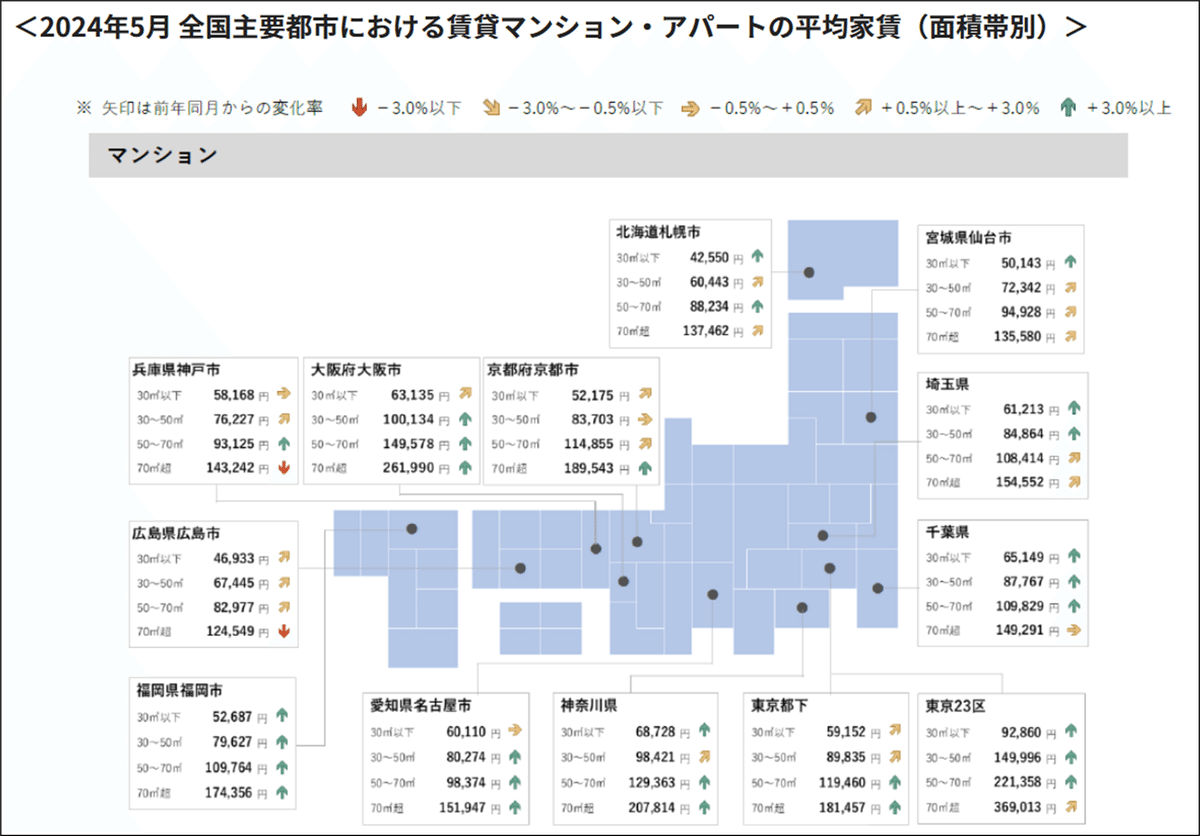Click the map marker on Hokkaido
This screenshot has height=836, width=1200.
[x=808, y=270]
